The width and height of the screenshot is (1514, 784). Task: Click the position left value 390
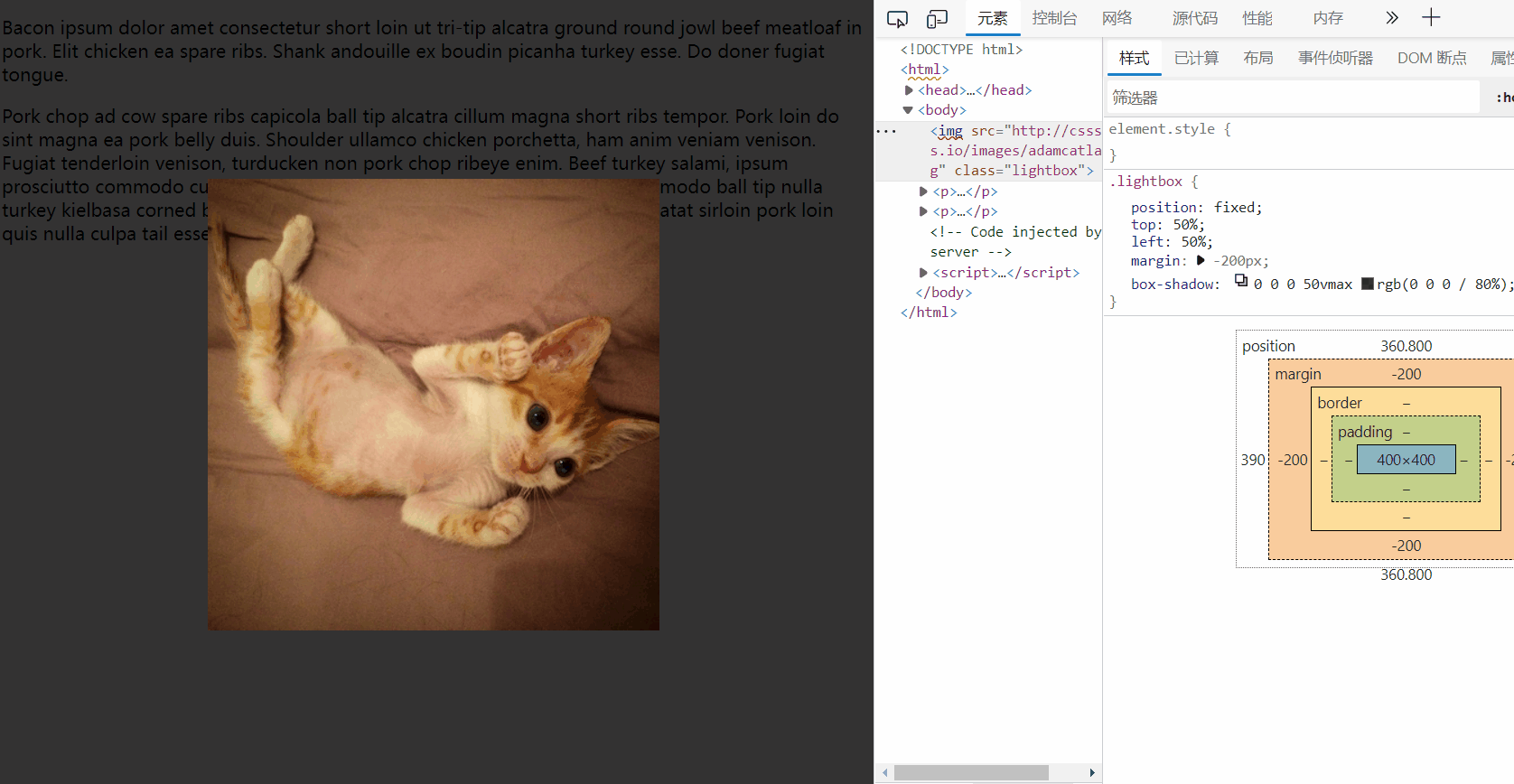(x=1253, y=460)
